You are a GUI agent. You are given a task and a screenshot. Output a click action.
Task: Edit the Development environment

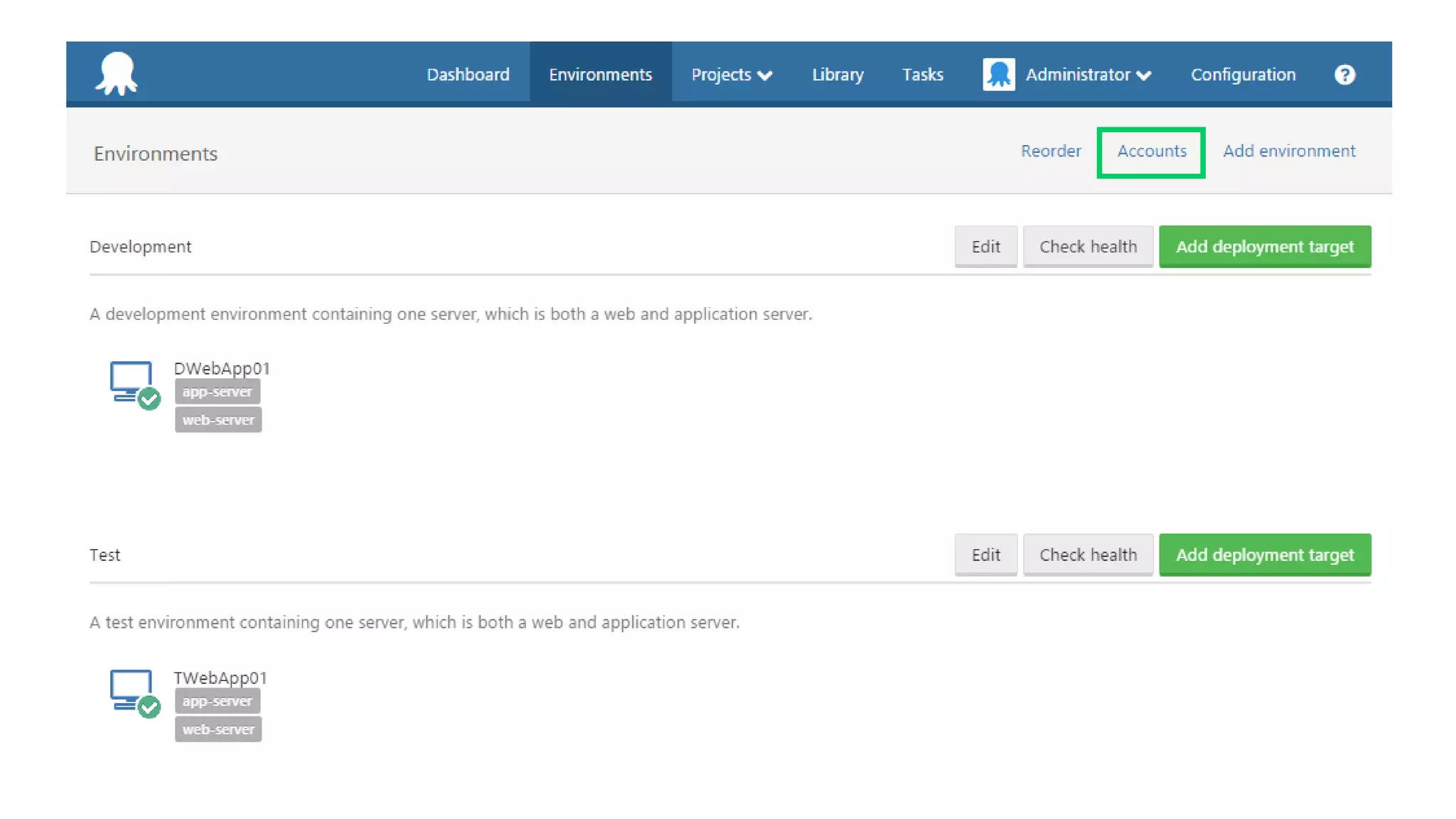(x=985, y=247)
